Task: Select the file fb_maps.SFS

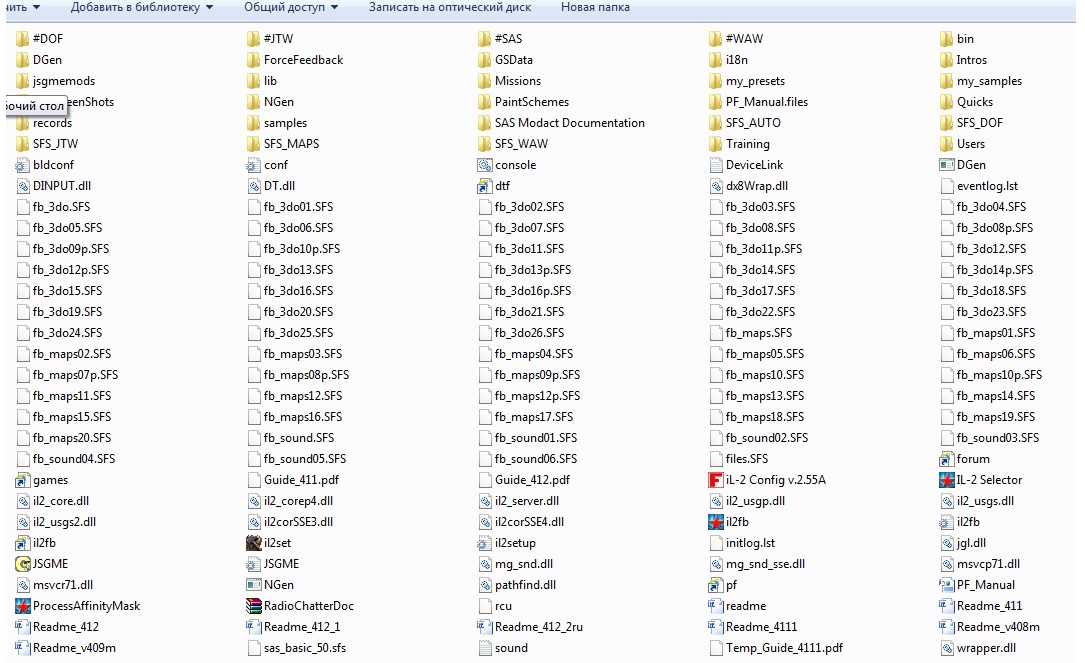Action: (x=751, y=333)
